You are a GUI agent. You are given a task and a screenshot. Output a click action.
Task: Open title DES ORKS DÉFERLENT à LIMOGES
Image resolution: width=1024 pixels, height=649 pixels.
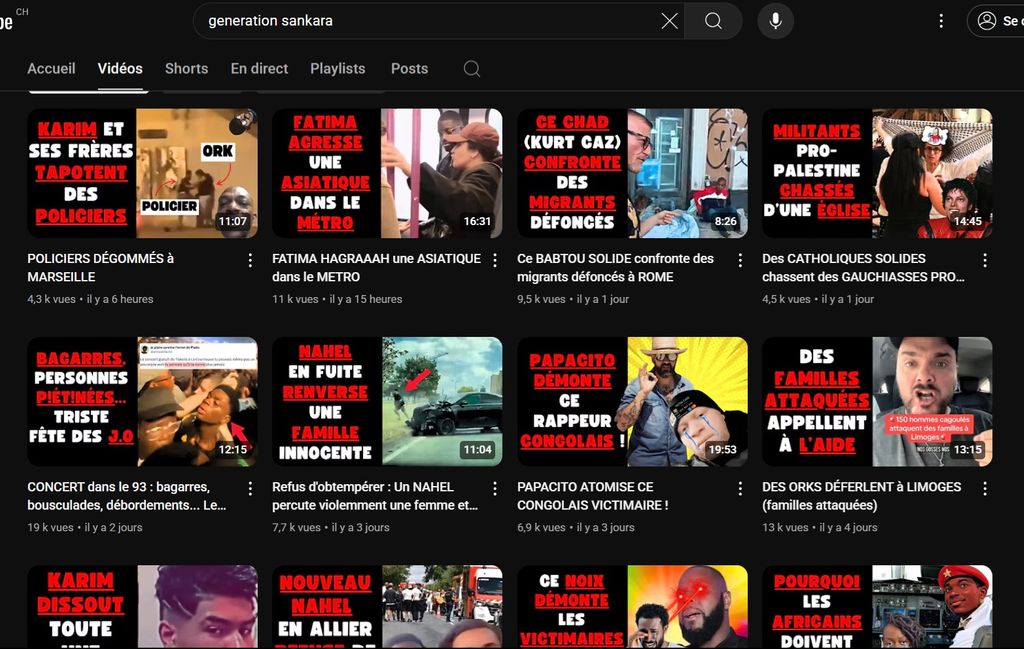point(861,496)
